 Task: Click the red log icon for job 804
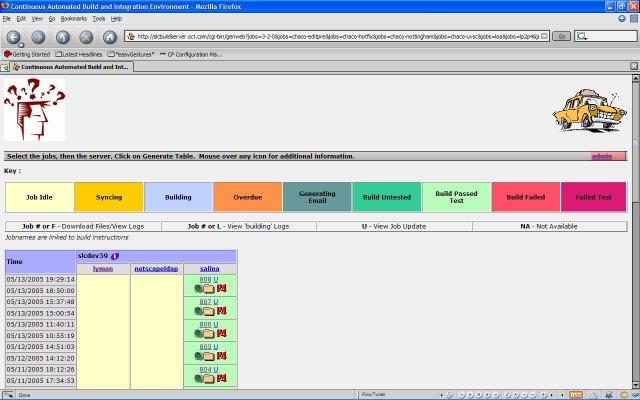coord(222,379)
